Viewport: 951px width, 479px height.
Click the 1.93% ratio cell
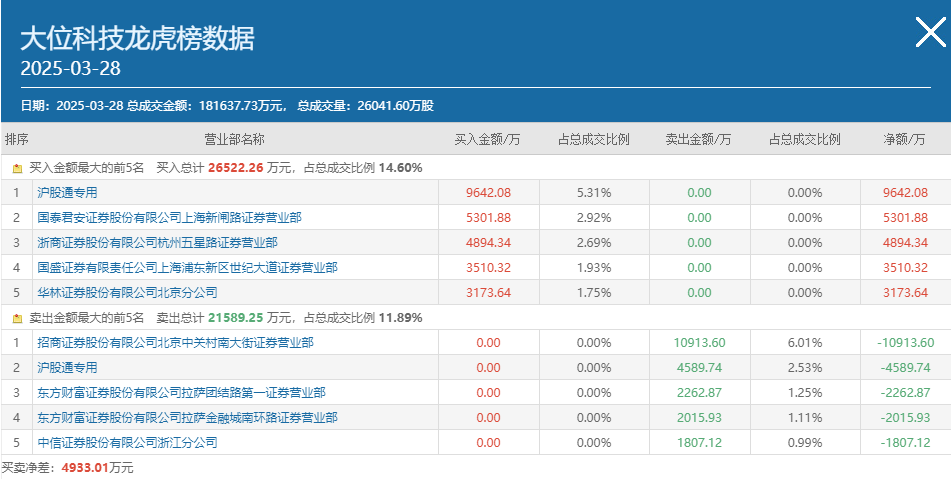point(594,267)
